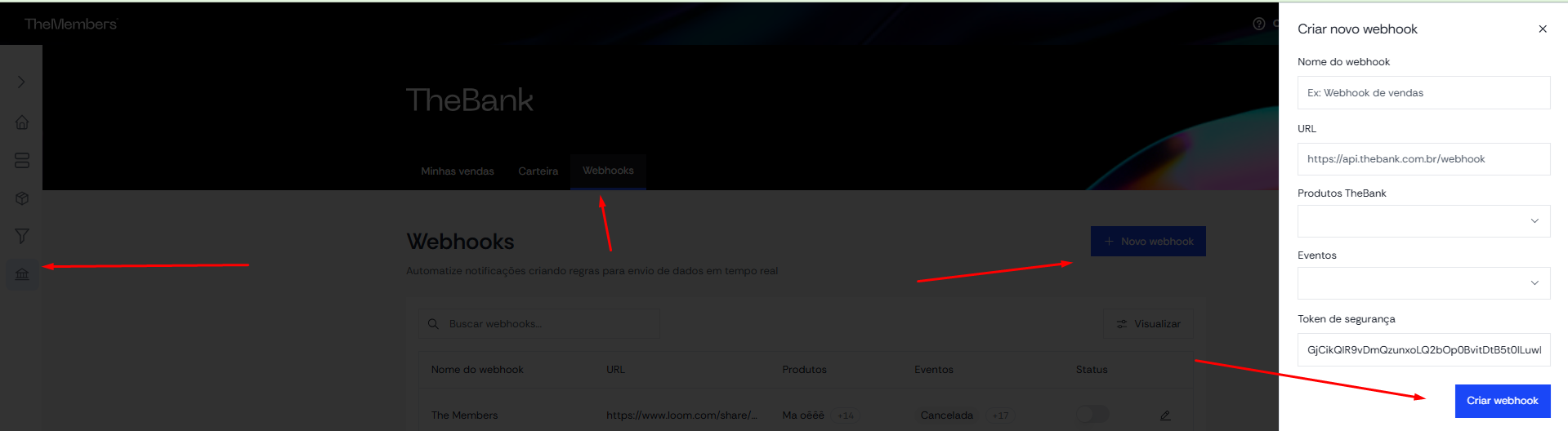This screenshot has height=431, width=1568.
Task: Open the Visualizar options button
Action: [1148, 324]
